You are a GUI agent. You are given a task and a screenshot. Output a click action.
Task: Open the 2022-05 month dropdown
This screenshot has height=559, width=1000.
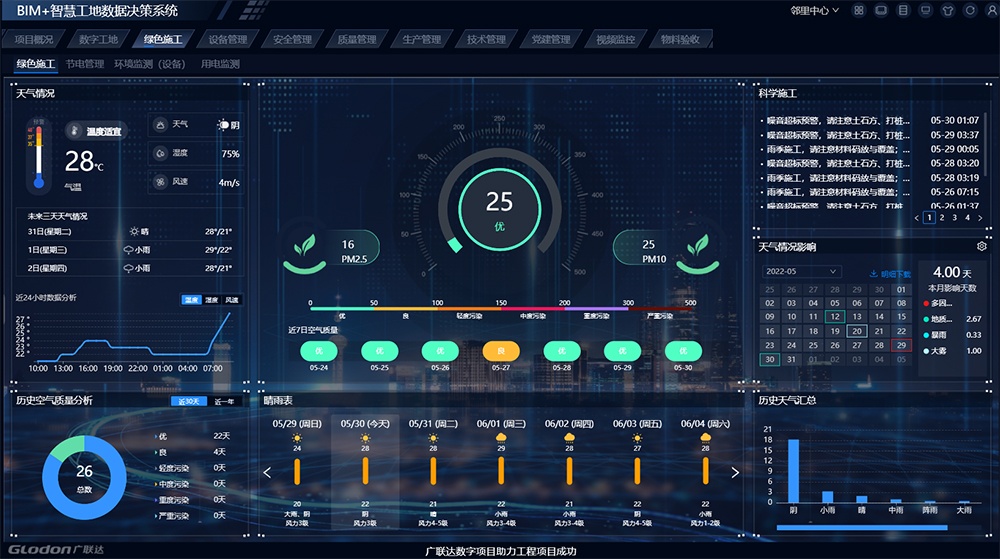[801, 271]
